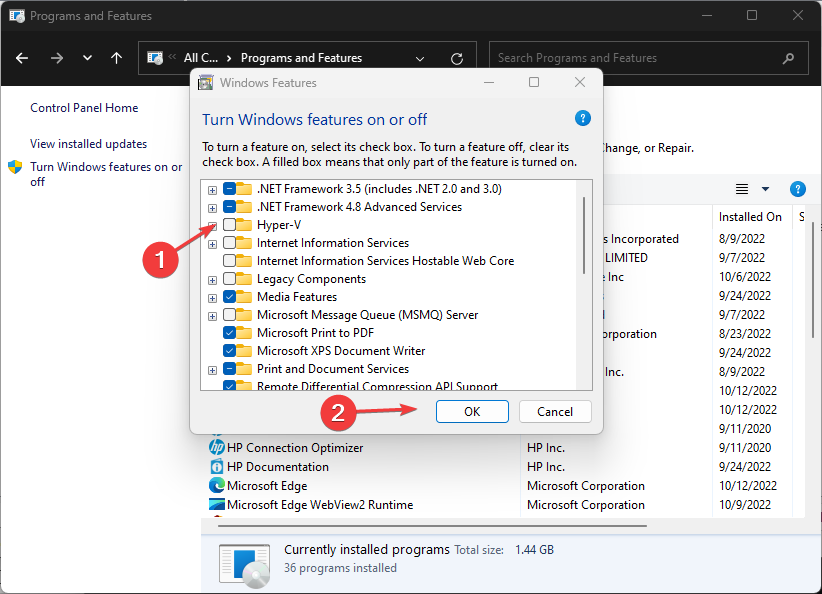Click Programs and Features breadcrumb

(301, 58)
